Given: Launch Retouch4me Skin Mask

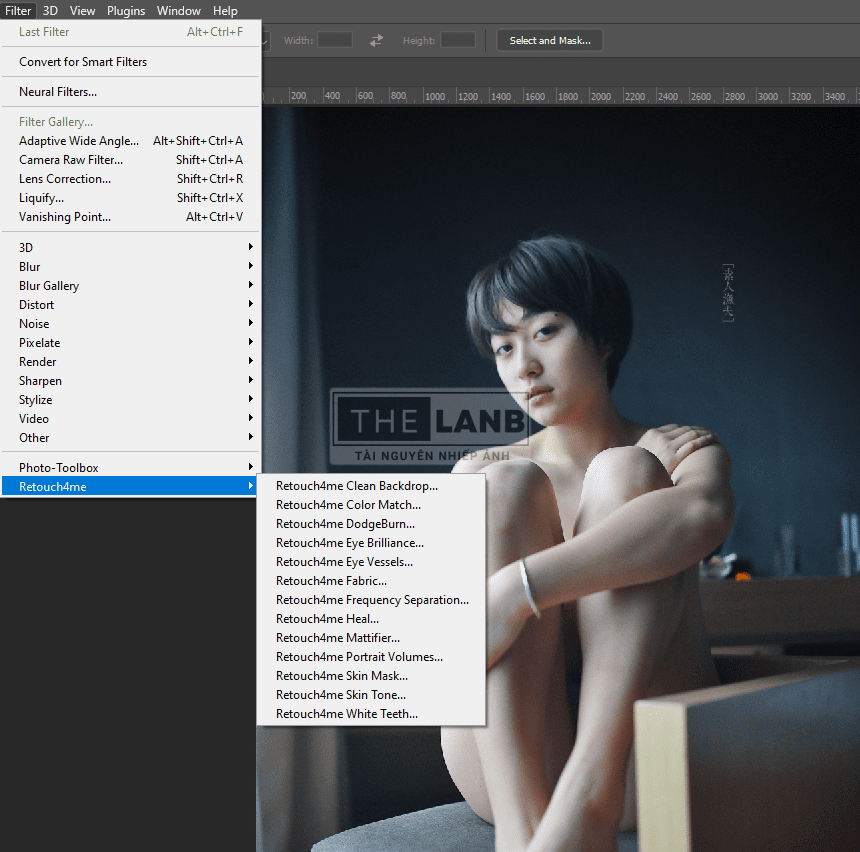Looking at the screenshot, I should (371, 676).
